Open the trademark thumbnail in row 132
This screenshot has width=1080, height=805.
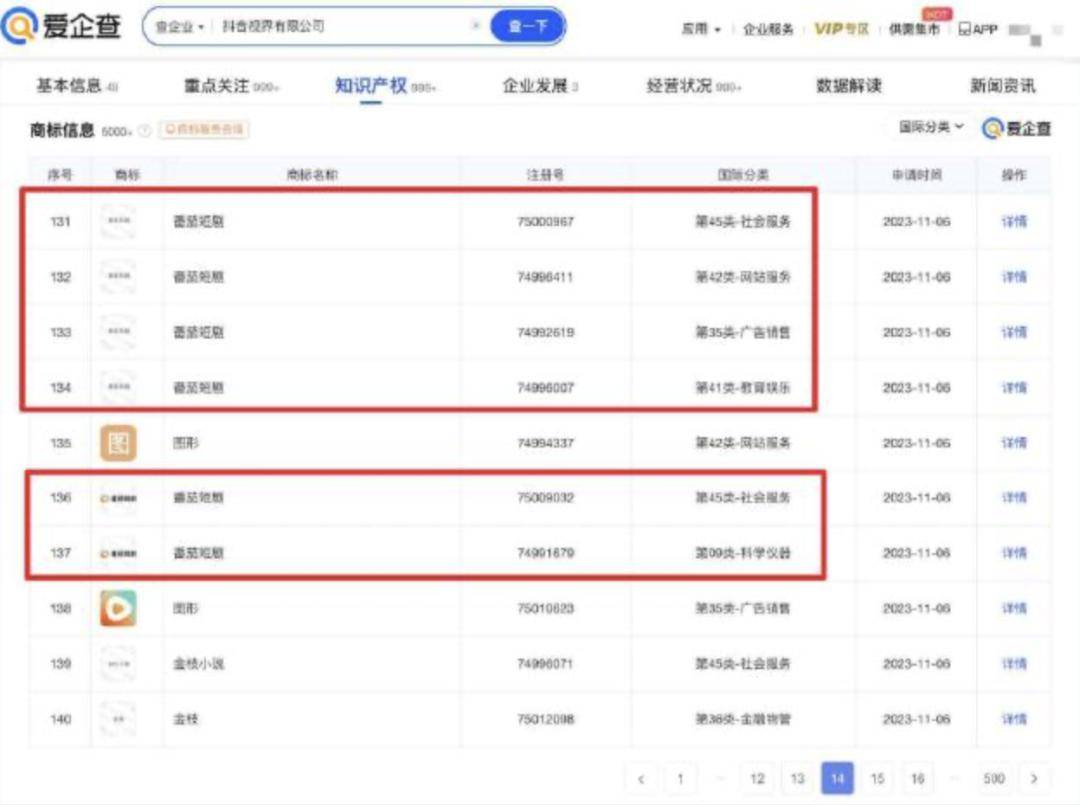pos(118,277)
